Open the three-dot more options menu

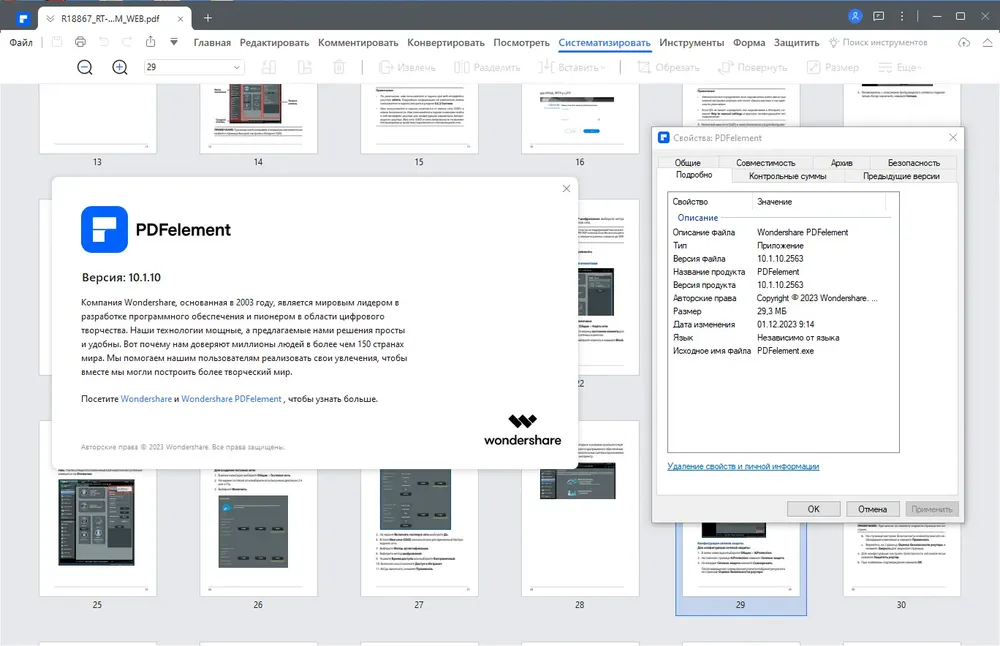pos(902,17)
